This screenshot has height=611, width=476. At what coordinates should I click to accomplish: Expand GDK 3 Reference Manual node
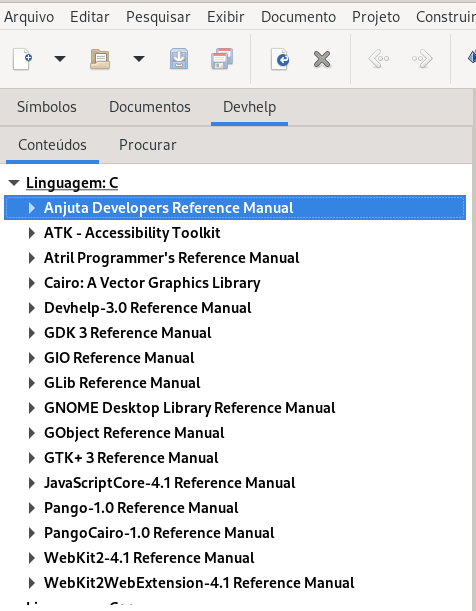tap(32, 333)
